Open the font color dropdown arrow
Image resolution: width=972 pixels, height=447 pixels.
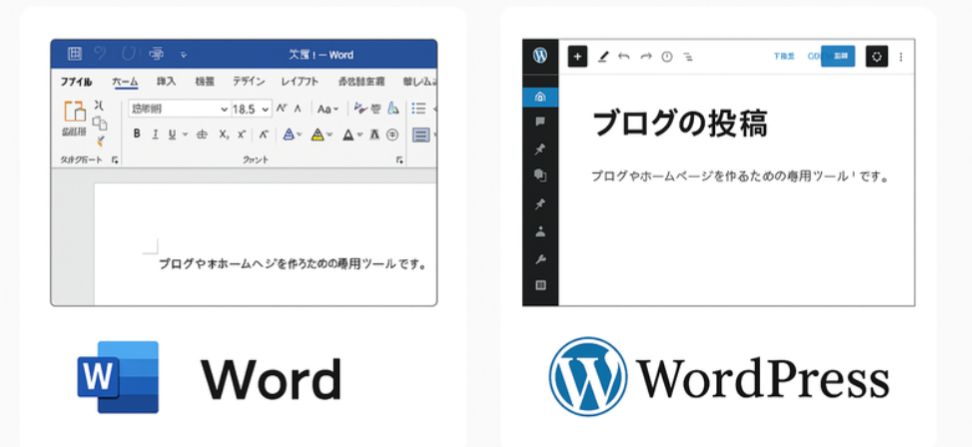click(x=360, y=135)
